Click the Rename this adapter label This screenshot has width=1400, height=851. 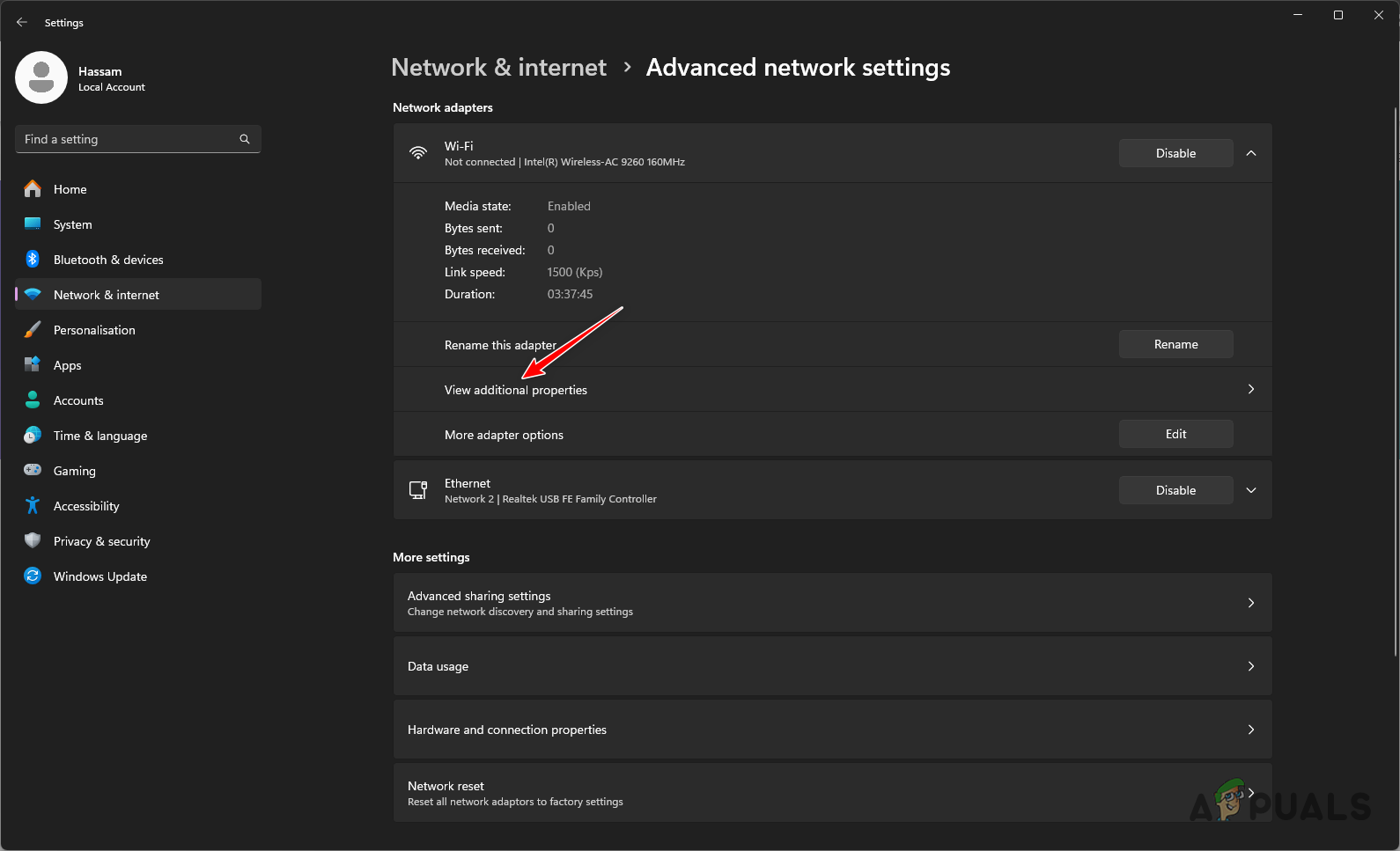500,345
